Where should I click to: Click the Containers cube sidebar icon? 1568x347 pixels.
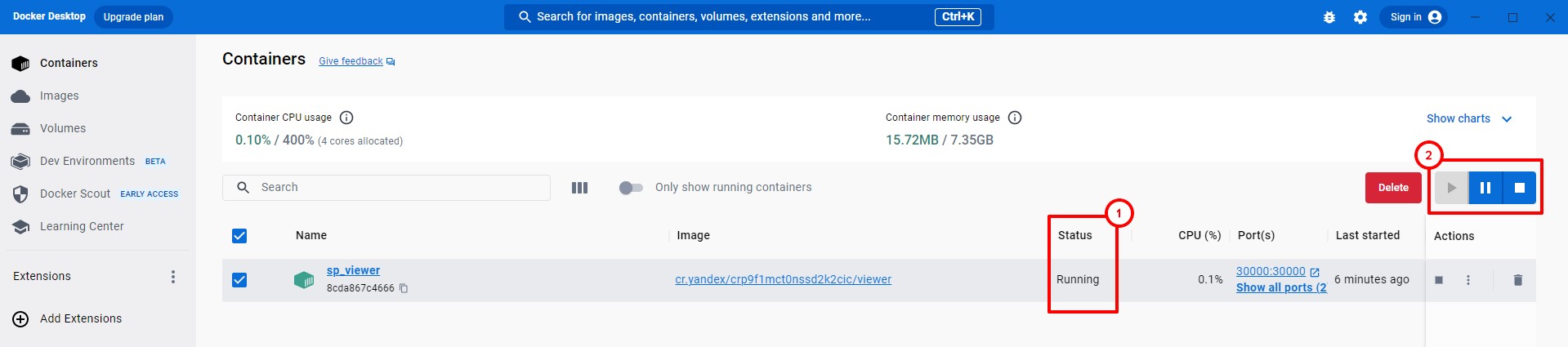pyautogui.click(x=20, y=63)
